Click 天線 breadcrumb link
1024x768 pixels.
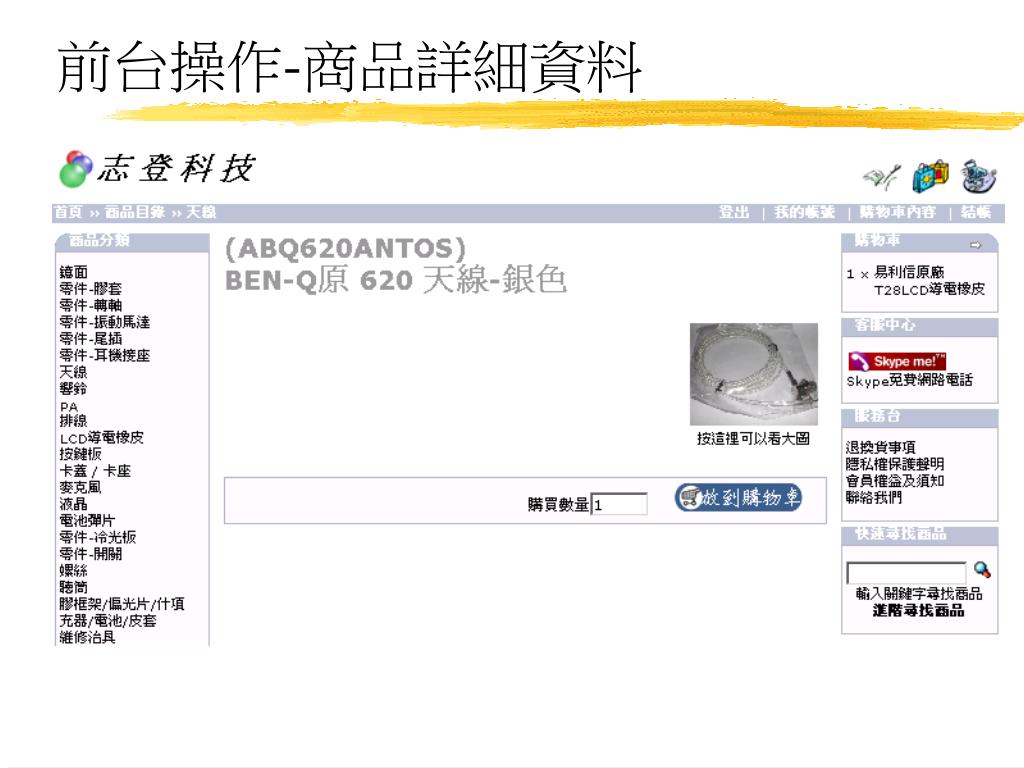[201, 212]
